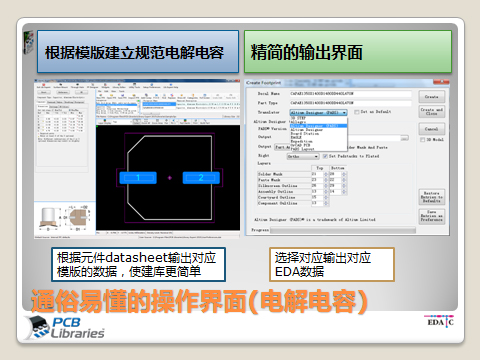Open the Surface Mount toolbar icon
Image resolution: width=480 pixels, height=360 pixels.
pos(61,85)
